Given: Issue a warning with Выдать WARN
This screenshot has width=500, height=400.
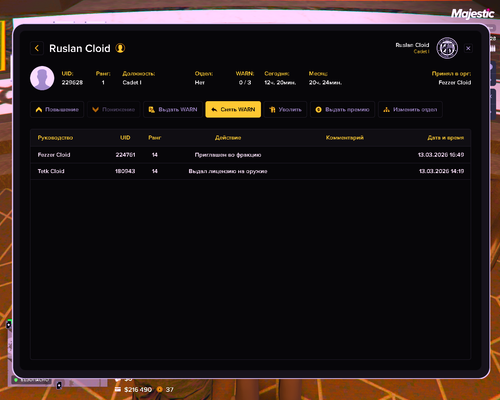Looking at the screenshot, I should 173,109.
